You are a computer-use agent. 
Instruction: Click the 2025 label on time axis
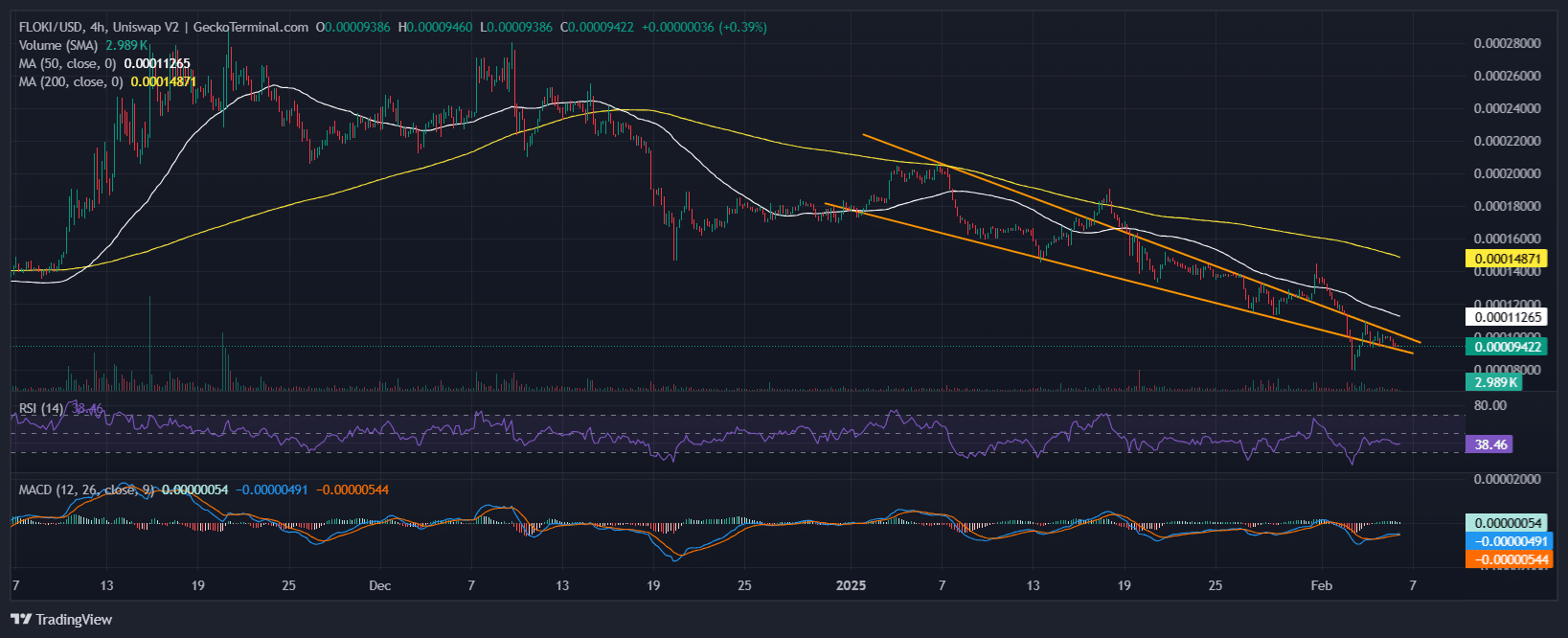[x=851, y=585]
